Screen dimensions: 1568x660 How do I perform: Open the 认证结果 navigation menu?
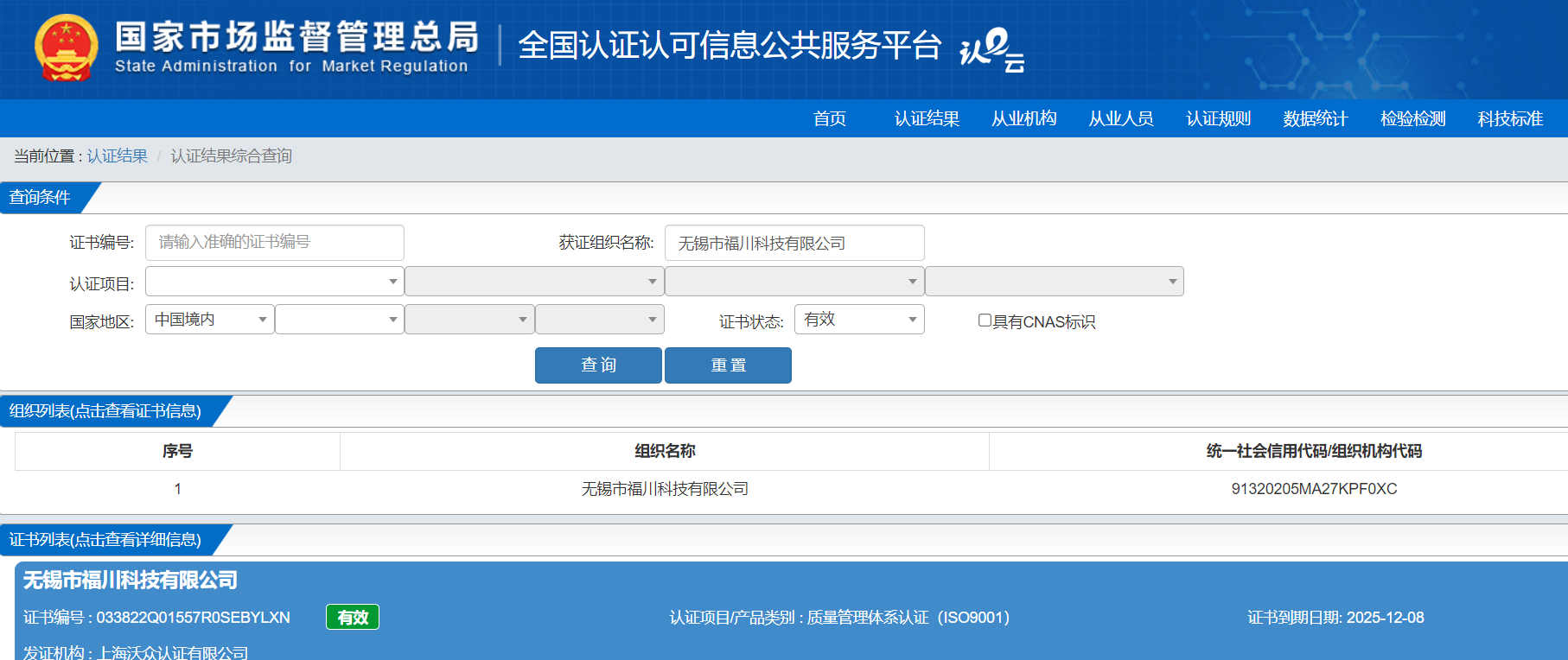pyautogui.click(x=927, y=118)
